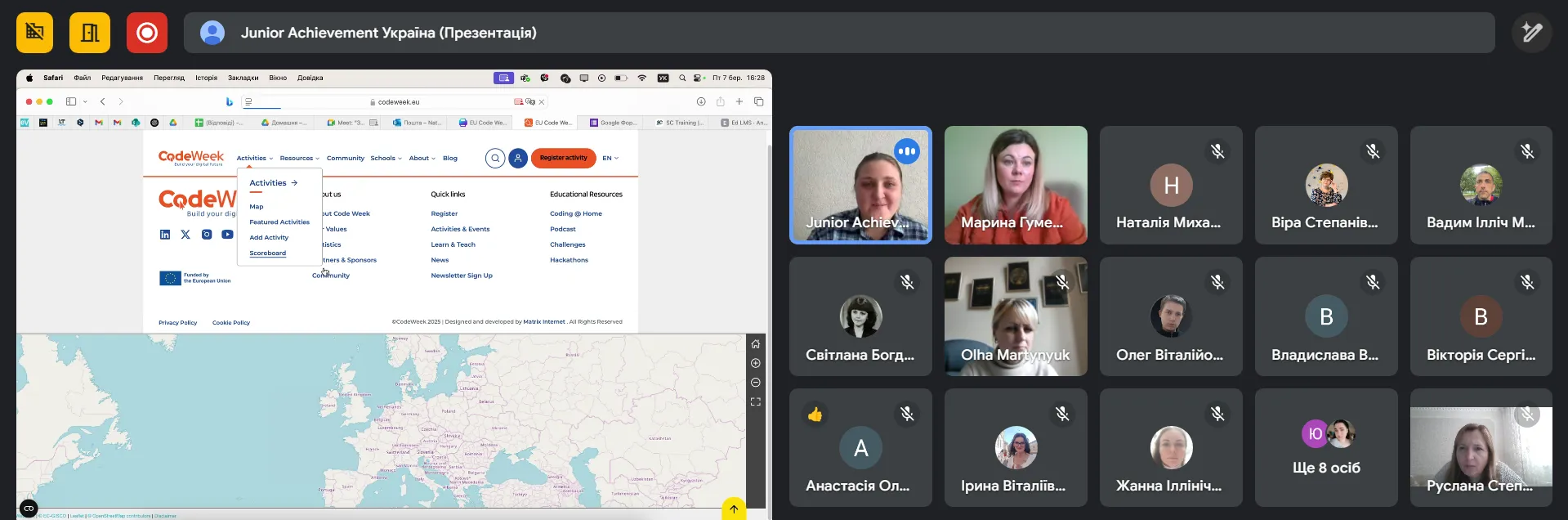Open the macOS Spotlight search icon
Image resolution: width=1568 pixels, height=520 pixels.
(682, 78)
